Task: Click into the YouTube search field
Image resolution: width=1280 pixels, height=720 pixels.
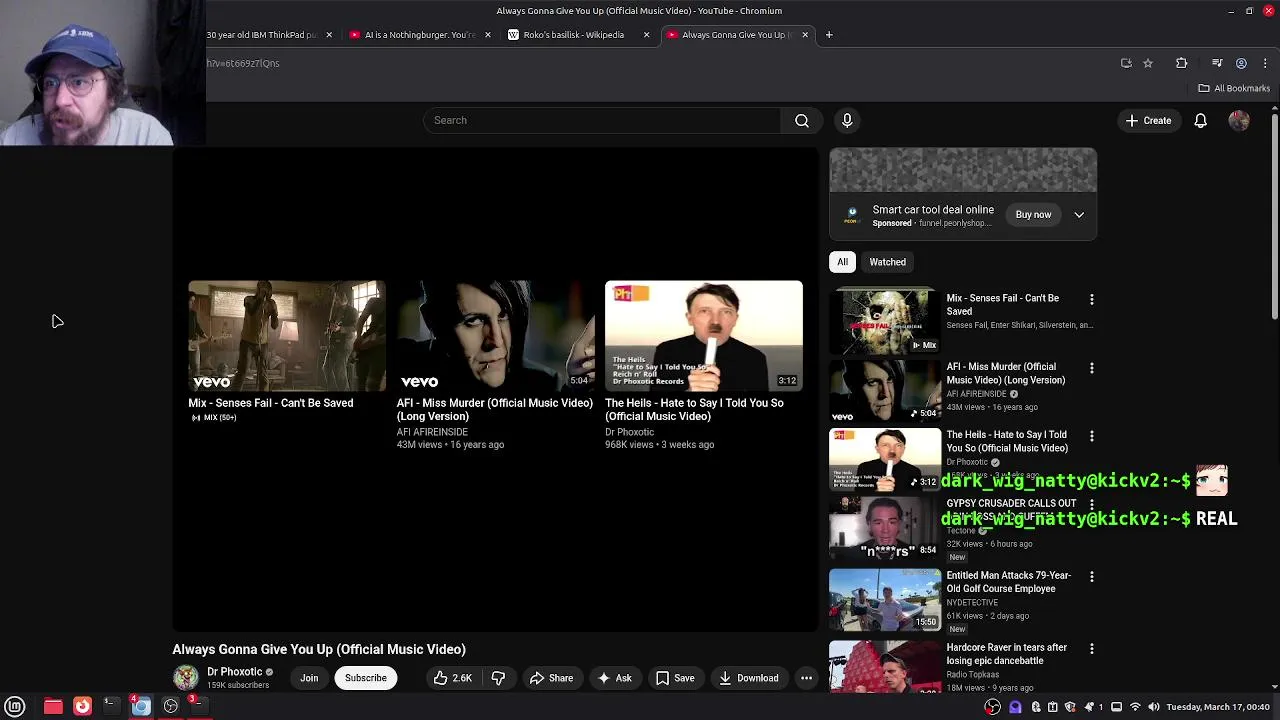Action: pyautogui.click(x=602, y=120)
